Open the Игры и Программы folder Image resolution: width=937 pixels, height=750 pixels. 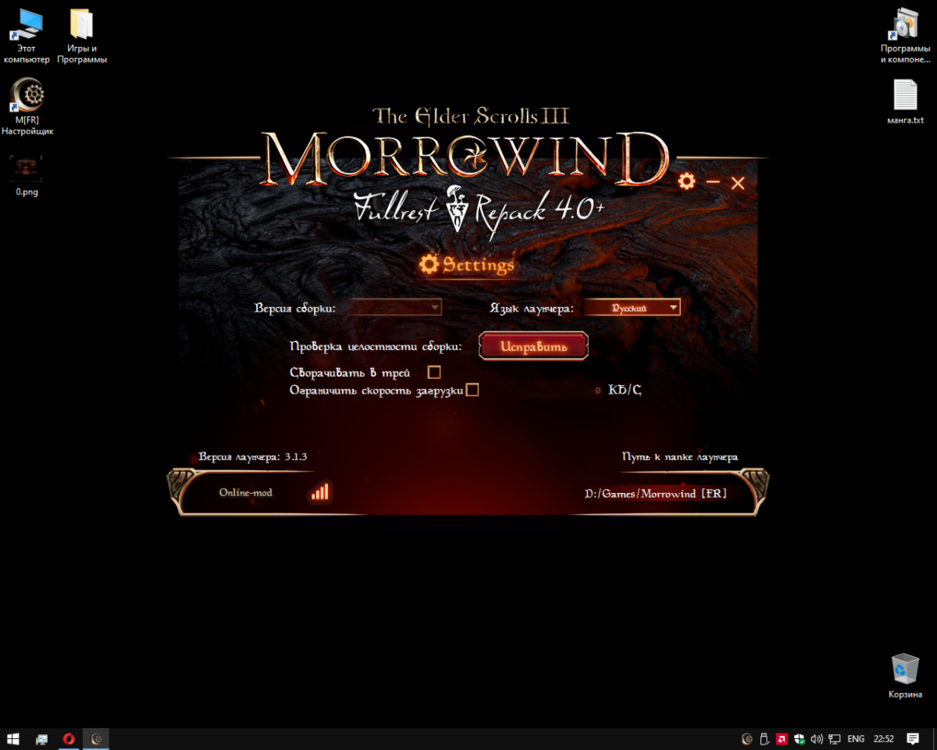(x=81, y=24)
